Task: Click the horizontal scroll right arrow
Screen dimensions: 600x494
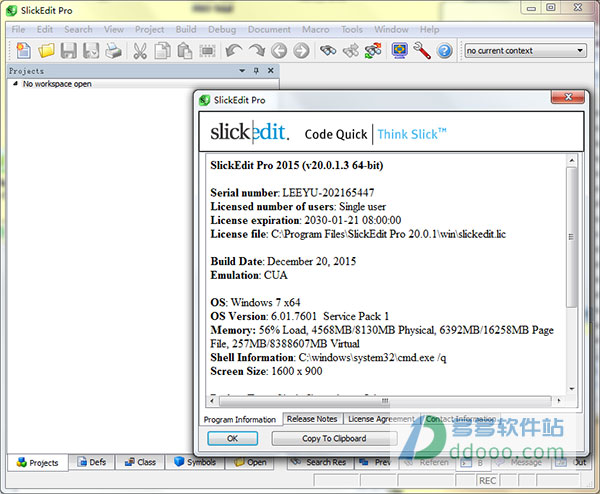Action: click(x=559, y=401)
